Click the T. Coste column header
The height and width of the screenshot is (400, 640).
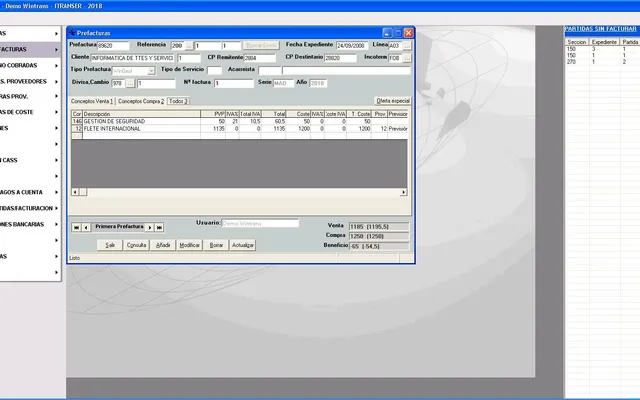(x=359, y=114)
